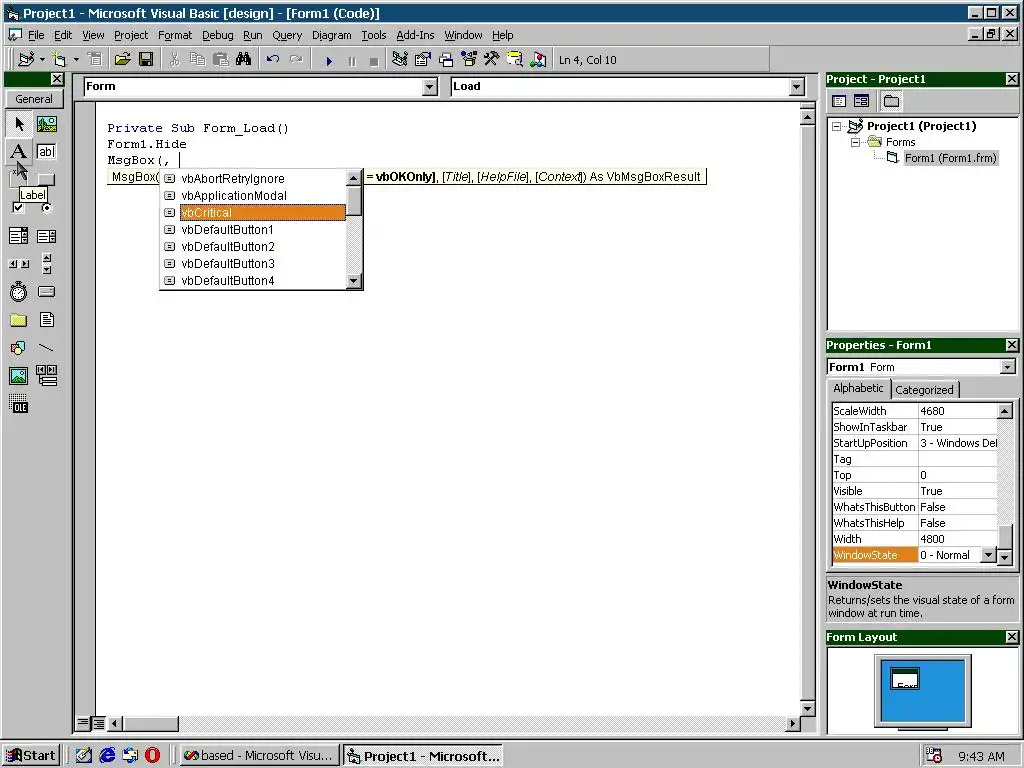Click the Open Project toolbar icon
The image size is (1024, 768).
pos(122,60)
